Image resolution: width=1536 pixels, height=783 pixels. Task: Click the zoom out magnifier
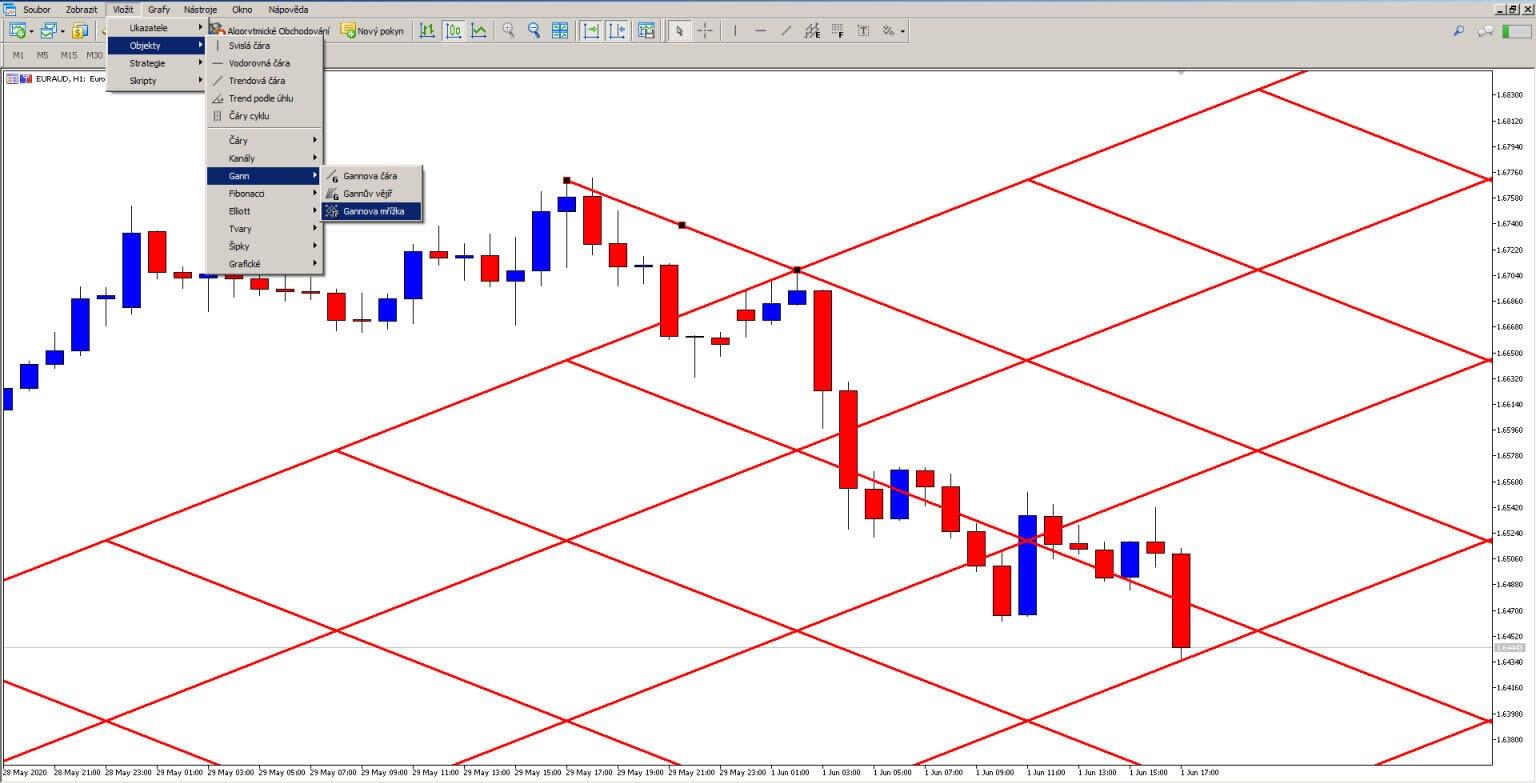click(x=534, y=31)
